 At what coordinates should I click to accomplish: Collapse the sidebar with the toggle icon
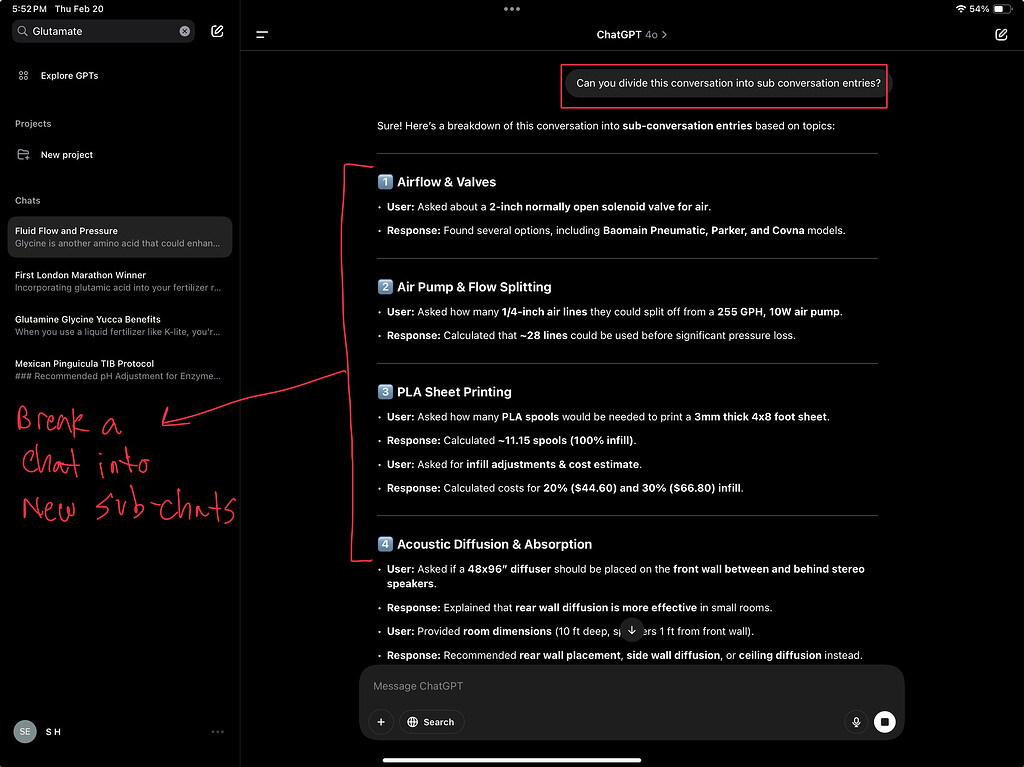click(262, 34)
